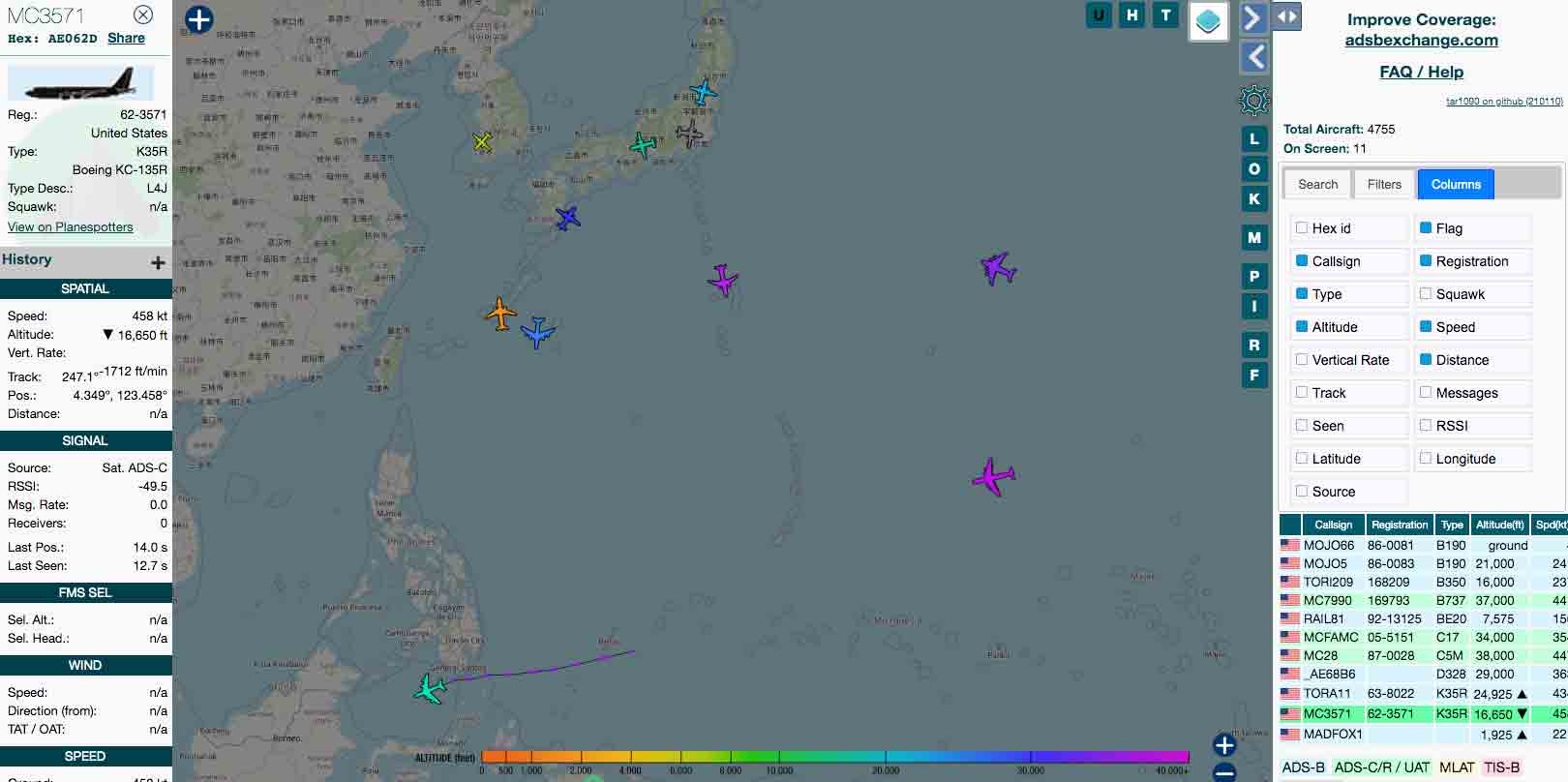The width and height of the screenshot is (1568, 782).
Task: Enable the Source column checkbox
Action: point(1302,491)
